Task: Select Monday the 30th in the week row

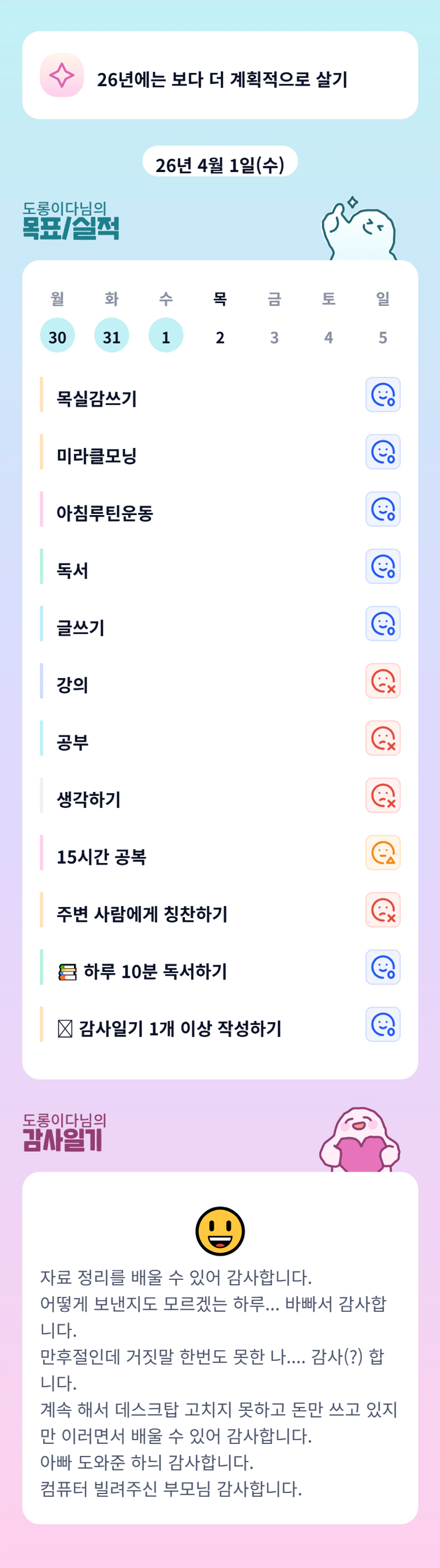Action: (57, 336)
